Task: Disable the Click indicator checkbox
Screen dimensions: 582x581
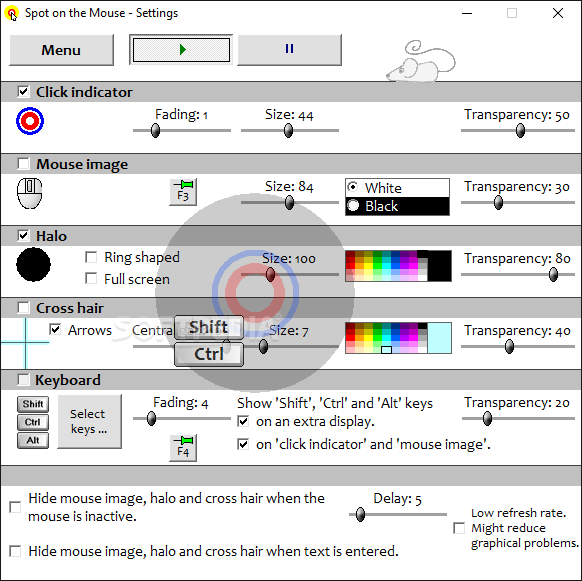Action: pyautogui.click(x=23, y=92)
